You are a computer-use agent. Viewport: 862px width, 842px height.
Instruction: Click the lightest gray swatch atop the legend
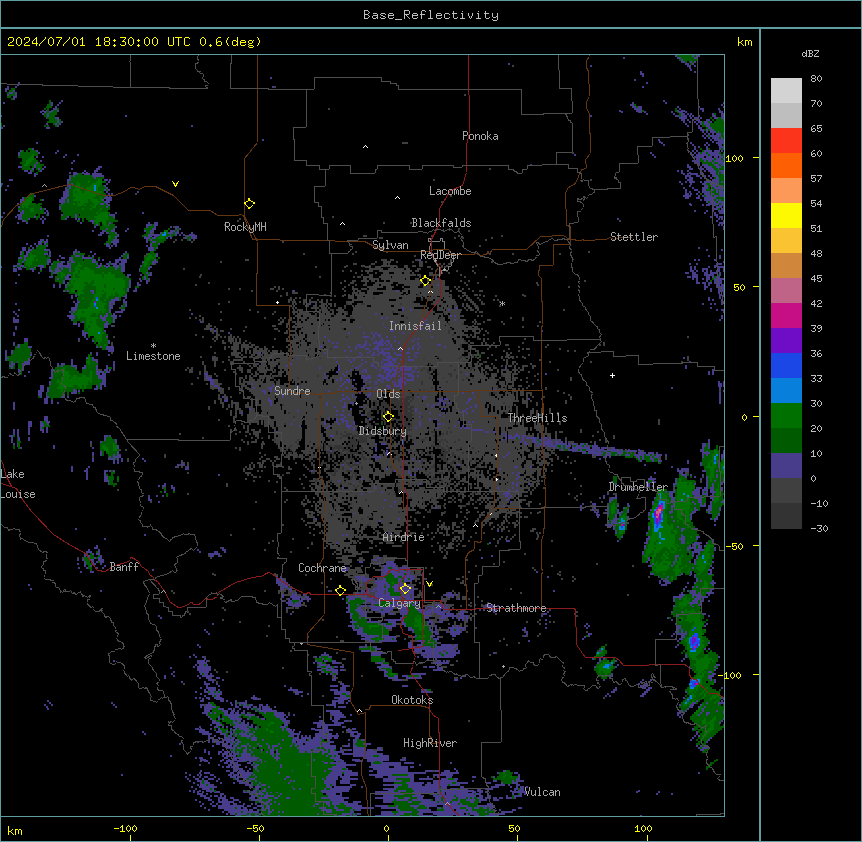pos(786,91)
